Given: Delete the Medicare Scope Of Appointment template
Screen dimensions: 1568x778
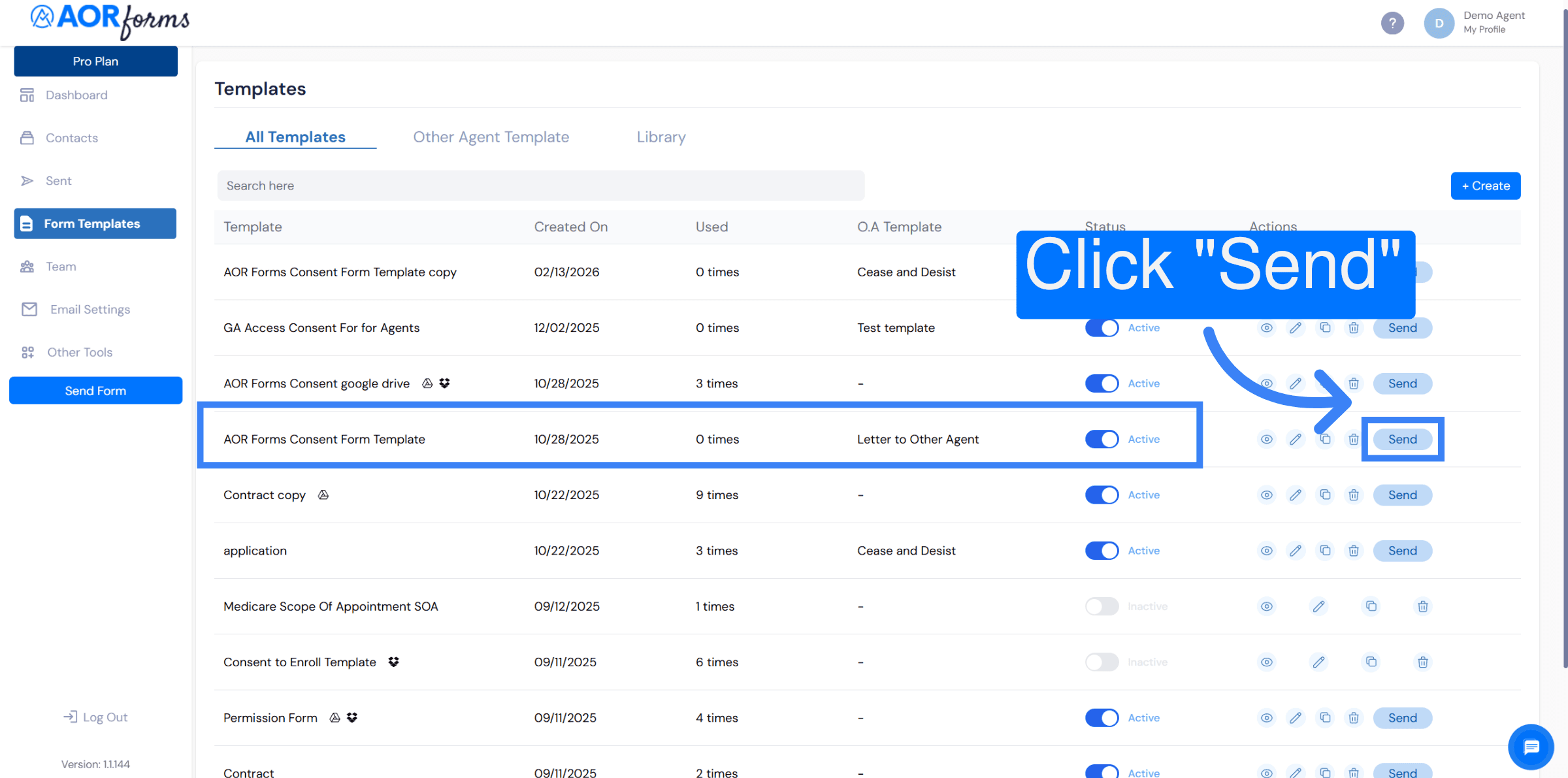Looking at the screenshot, I should pyautogui.click(x=1422, y=606).
